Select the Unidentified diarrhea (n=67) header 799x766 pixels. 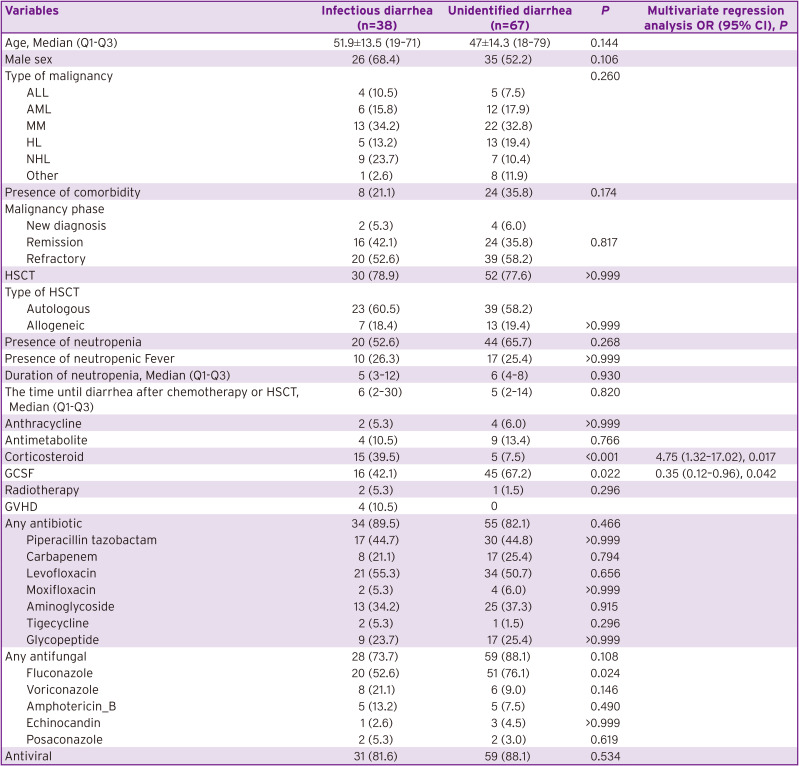pyautogui.click(x=510, y=18)
